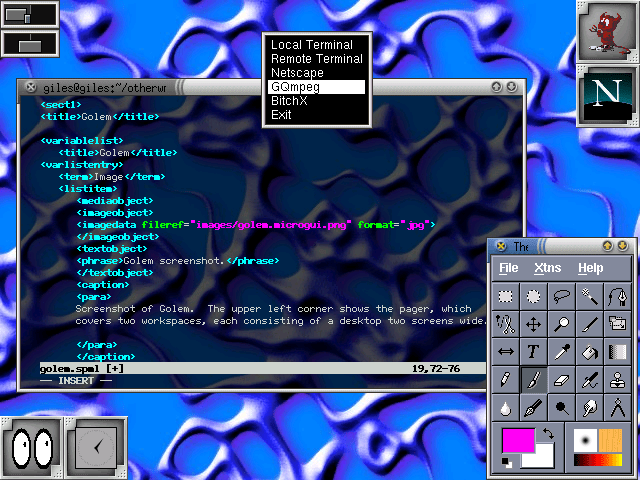Open the Help menu in the toolbox
This screenshot has height=480, width=640.
point(591,268)
